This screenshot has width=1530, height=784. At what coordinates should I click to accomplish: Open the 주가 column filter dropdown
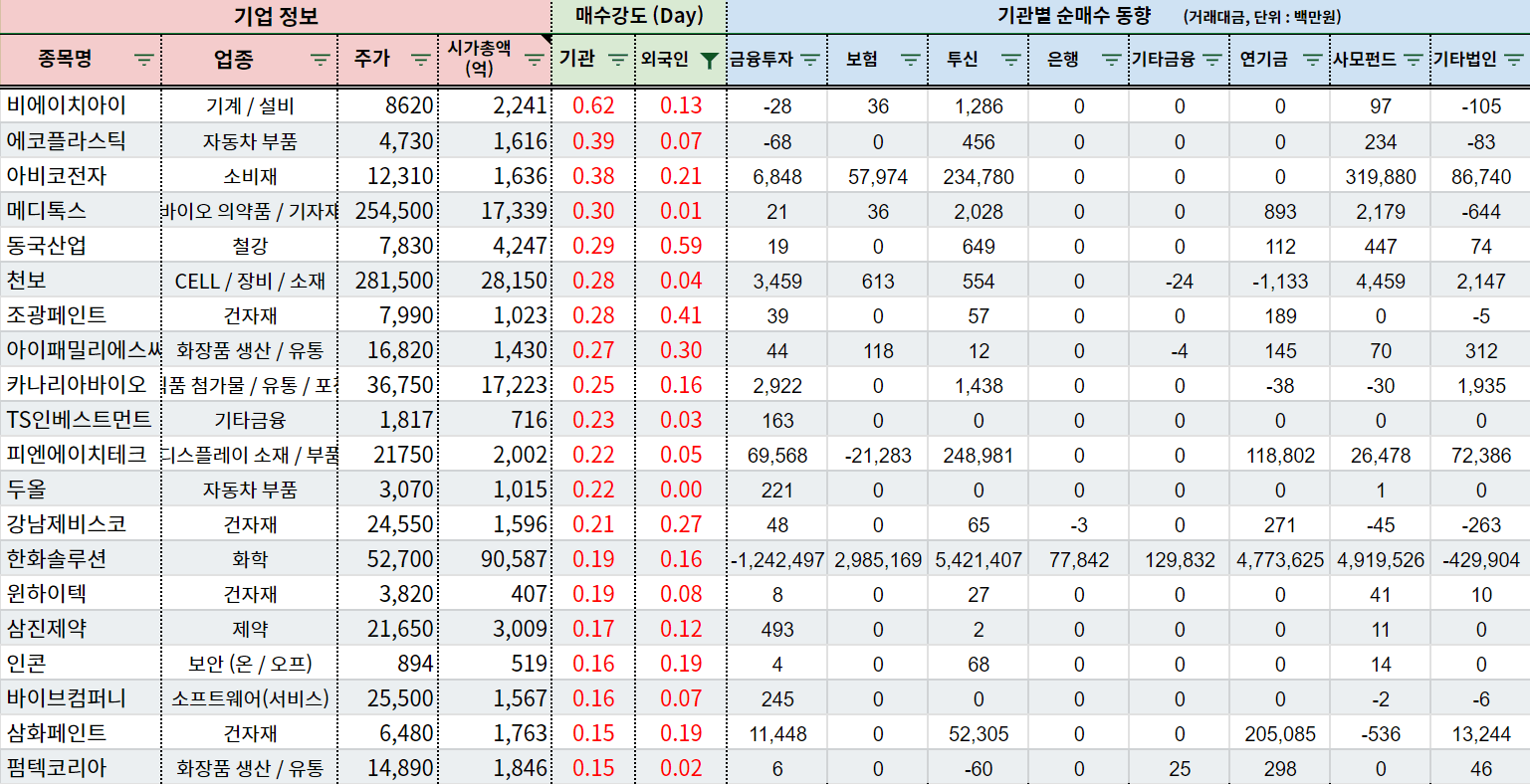tap(421, 60)
